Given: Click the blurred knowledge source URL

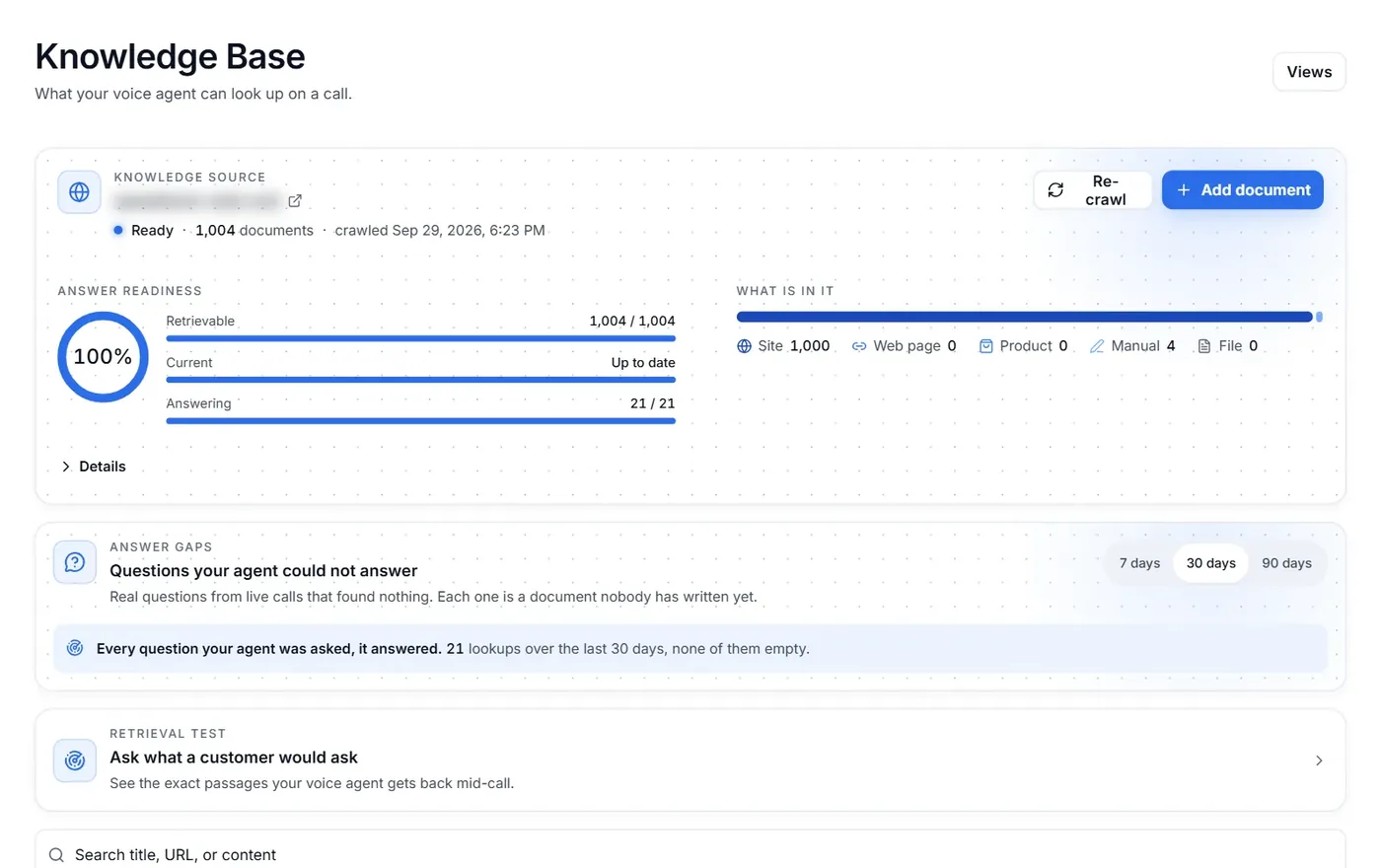Looking at the screenshot, I should (x=197, y=201).
